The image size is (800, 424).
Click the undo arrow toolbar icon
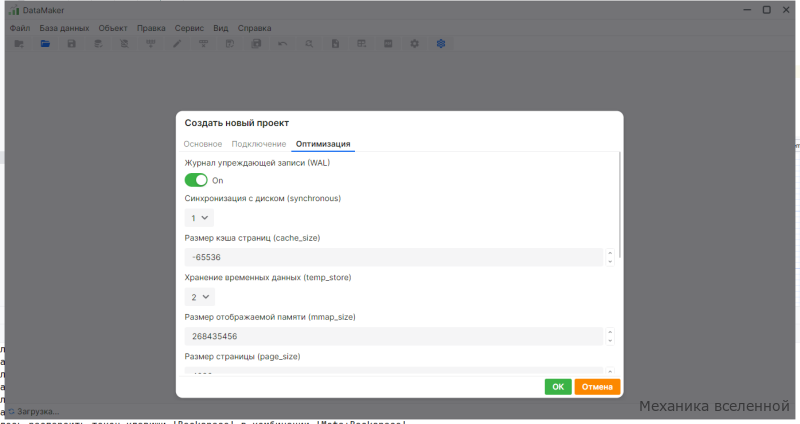tap(283, 44)
